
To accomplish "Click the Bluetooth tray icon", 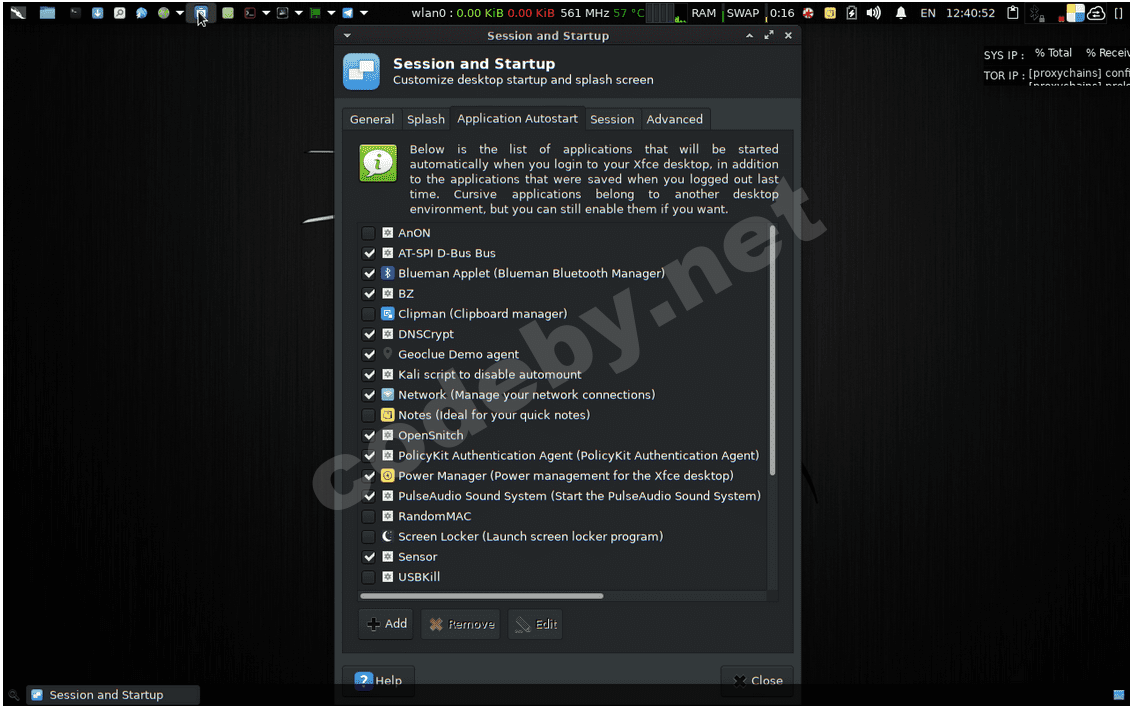I will [1036, 13].
